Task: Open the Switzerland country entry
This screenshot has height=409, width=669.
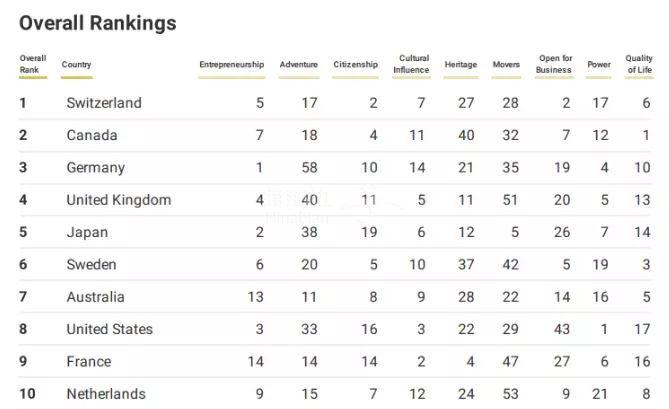Action: (104, 103)
